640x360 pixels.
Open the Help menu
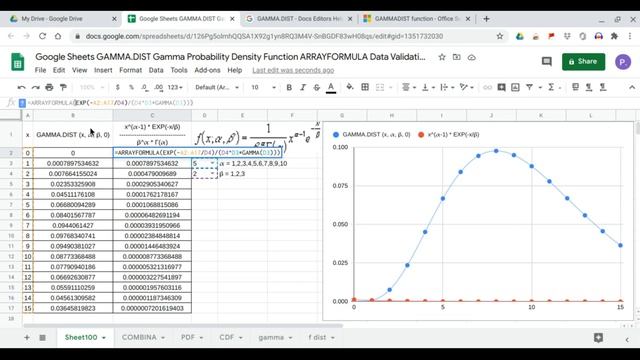click(x=235, y=70)
